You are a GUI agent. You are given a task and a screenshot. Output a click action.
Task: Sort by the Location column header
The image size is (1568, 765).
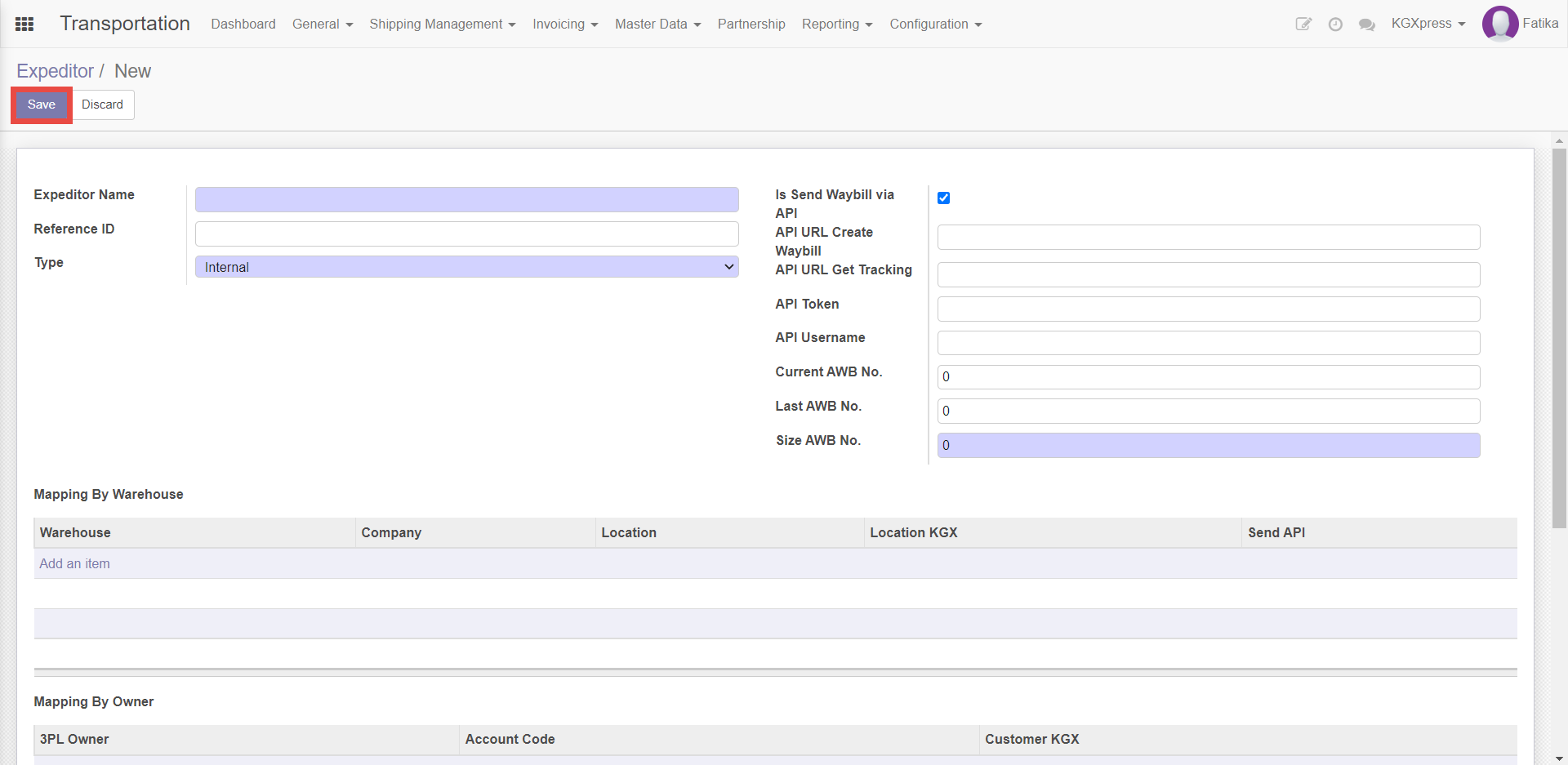(x=729, y=532)
